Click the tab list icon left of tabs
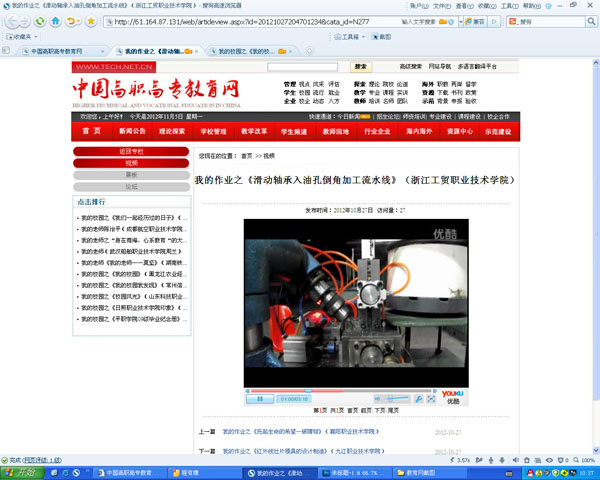 pos(6,51)
